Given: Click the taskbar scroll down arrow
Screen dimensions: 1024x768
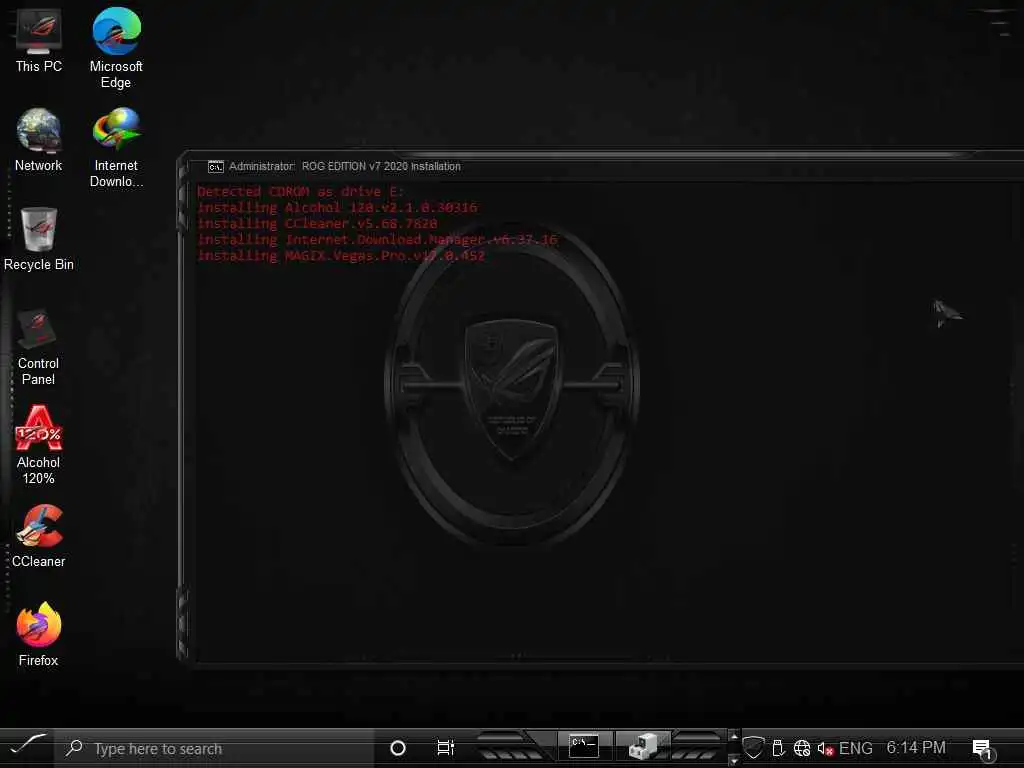Looking at the screenshot, I should click(x=733, y=760).
